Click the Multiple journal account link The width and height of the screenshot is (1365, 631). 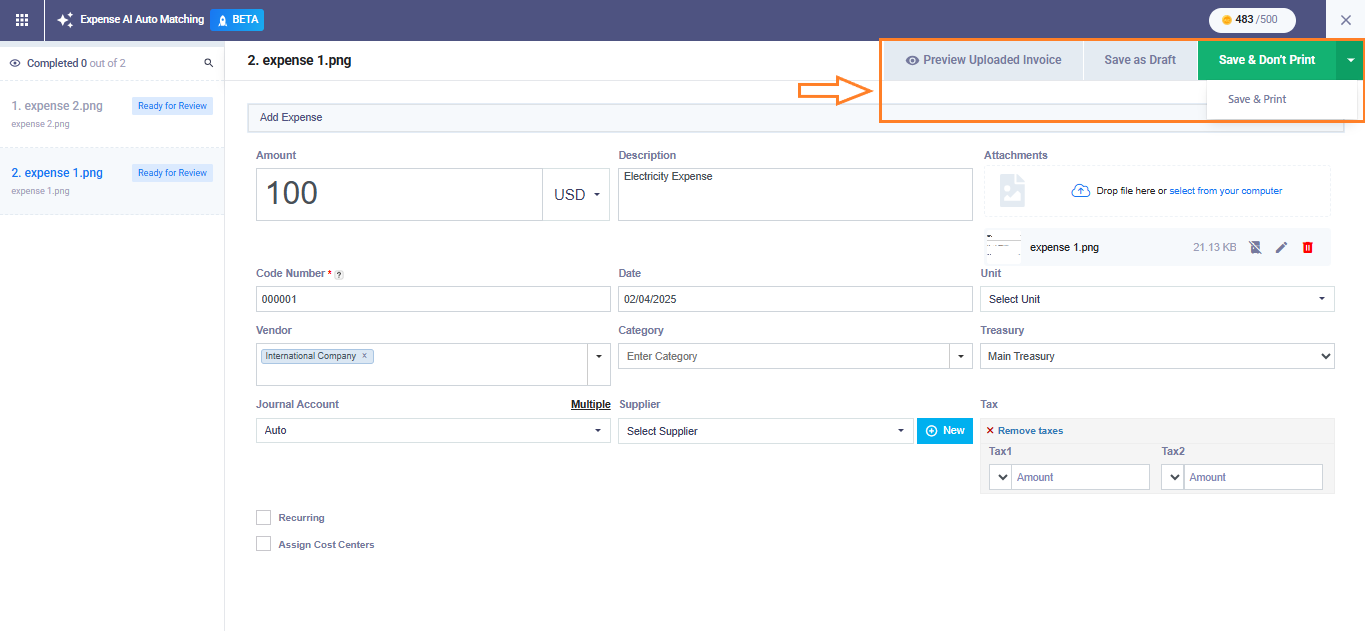590,404
